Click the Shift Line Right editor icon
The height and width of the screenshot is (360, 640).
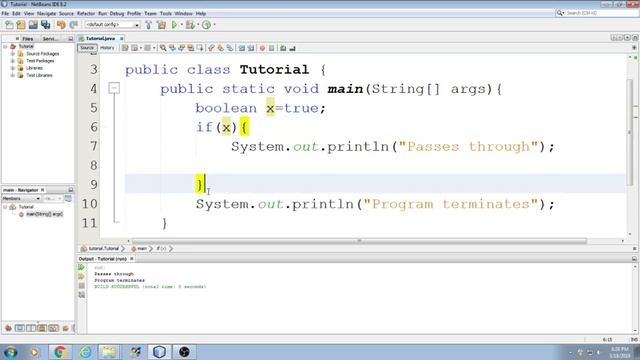pos(251,48)
